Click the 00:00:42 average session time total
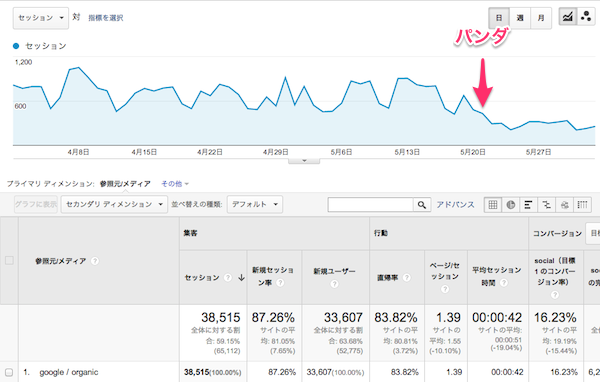600x382 pixels. point(497,317)
